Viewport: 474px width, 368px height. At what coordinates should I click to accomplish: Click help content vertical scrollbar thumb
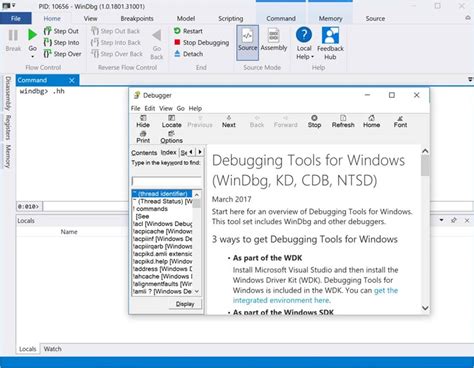[425, 165]
